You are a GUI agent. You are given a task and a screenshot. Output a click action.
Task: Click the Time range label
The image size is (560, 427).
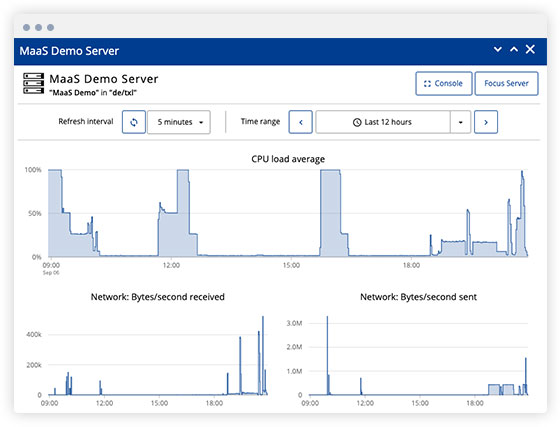pyautogui.click(x=260, y=122)
